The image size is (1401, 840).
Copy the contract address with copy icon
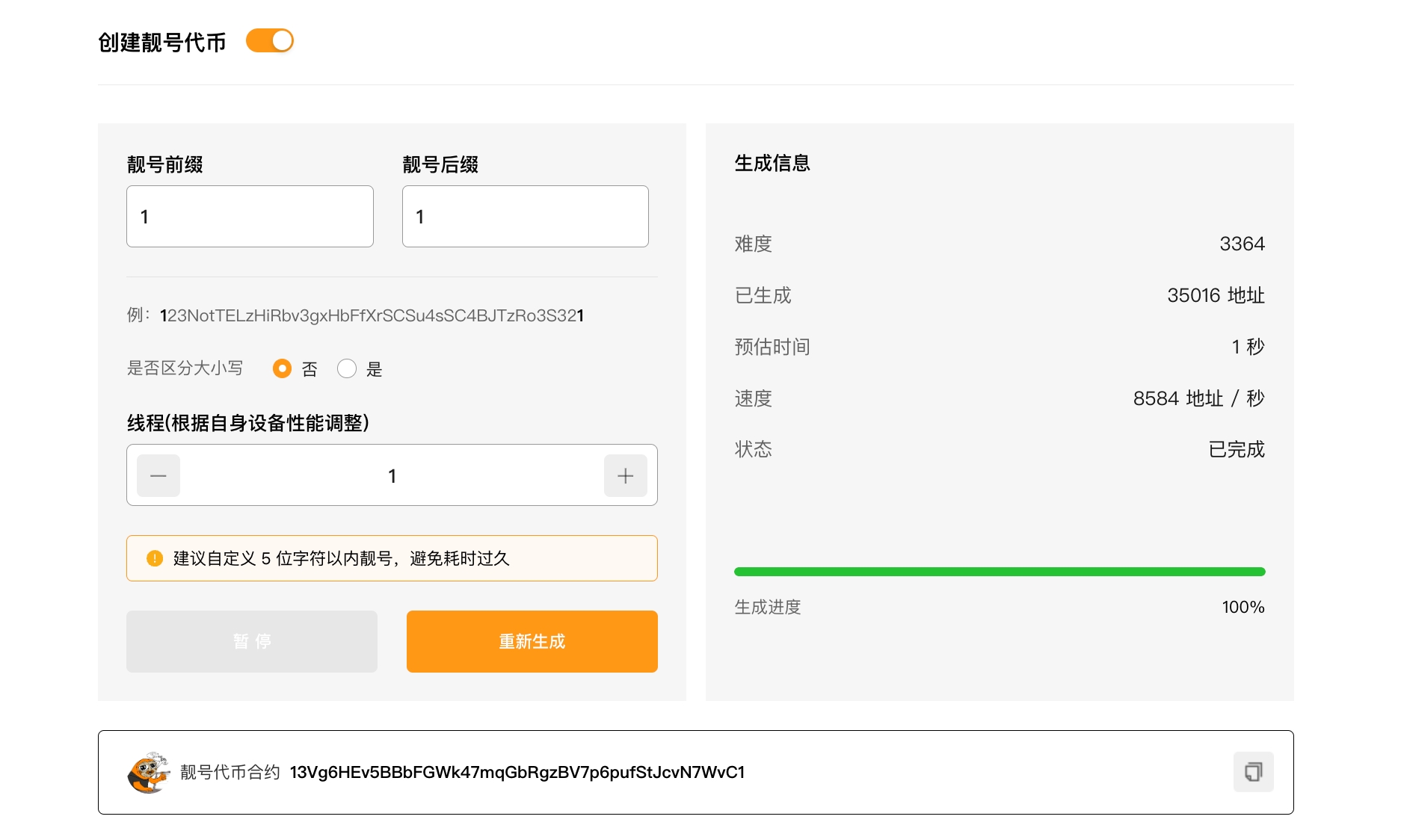coord(1253,772)
